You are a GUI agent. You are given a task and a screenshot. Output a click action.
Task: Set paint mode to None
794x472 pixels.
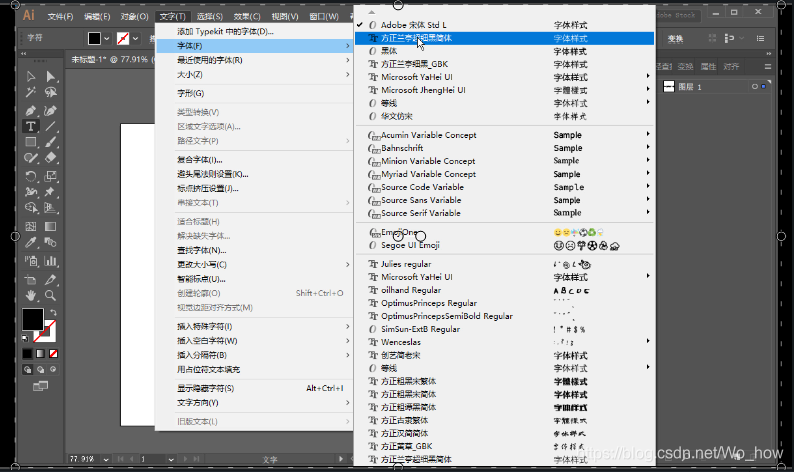coord(53,353)
